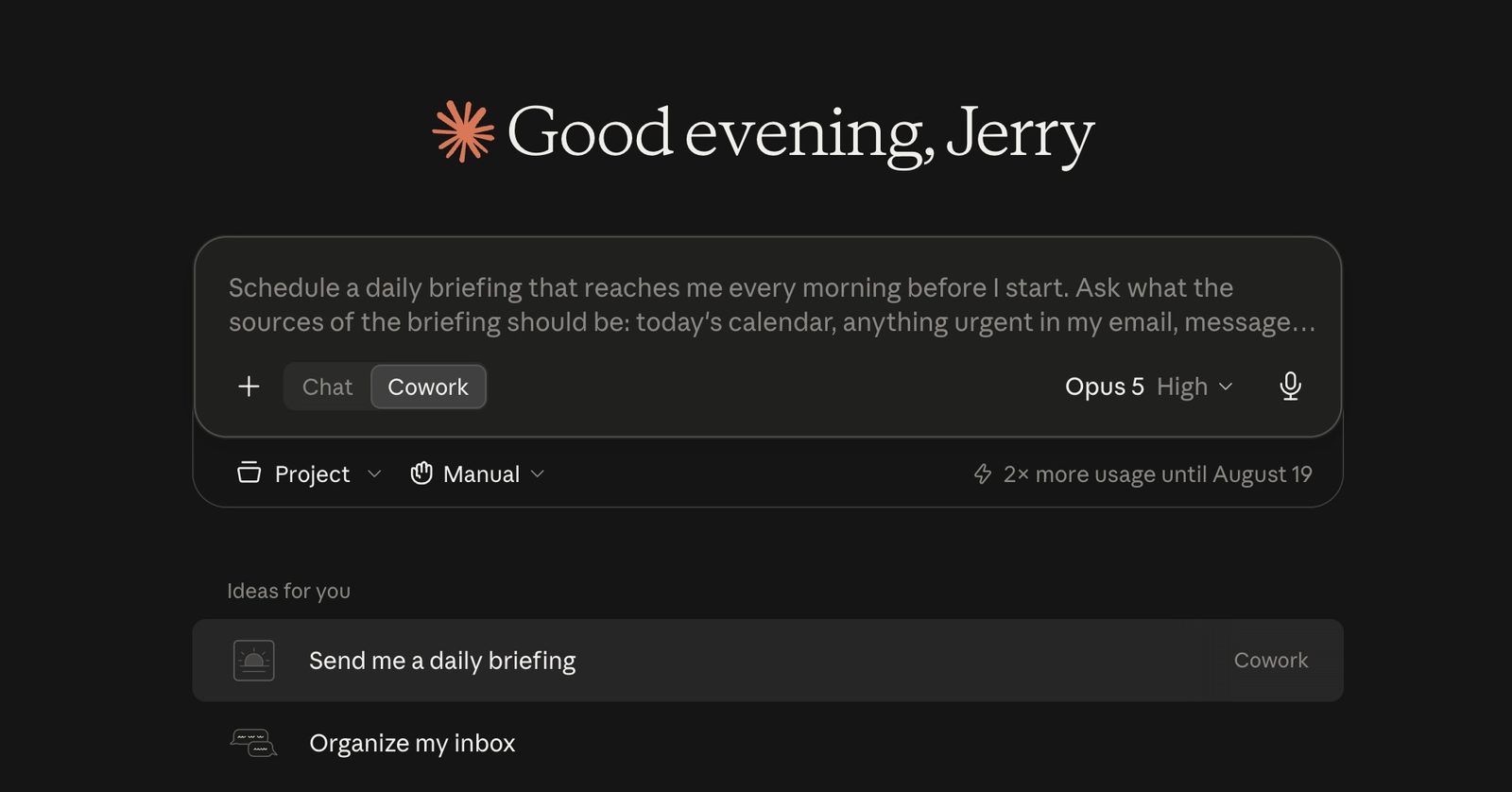Click the Project folder icon
Image resolution: width=1512 pixels, height=792 pixels.
249,473
